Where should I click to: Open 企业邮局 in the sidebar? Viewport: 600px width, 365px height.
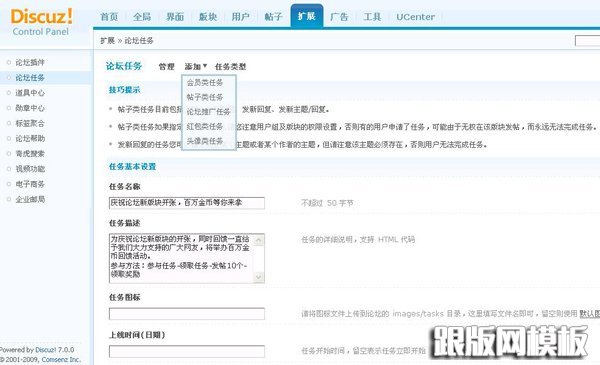click(x=30, y=199)
